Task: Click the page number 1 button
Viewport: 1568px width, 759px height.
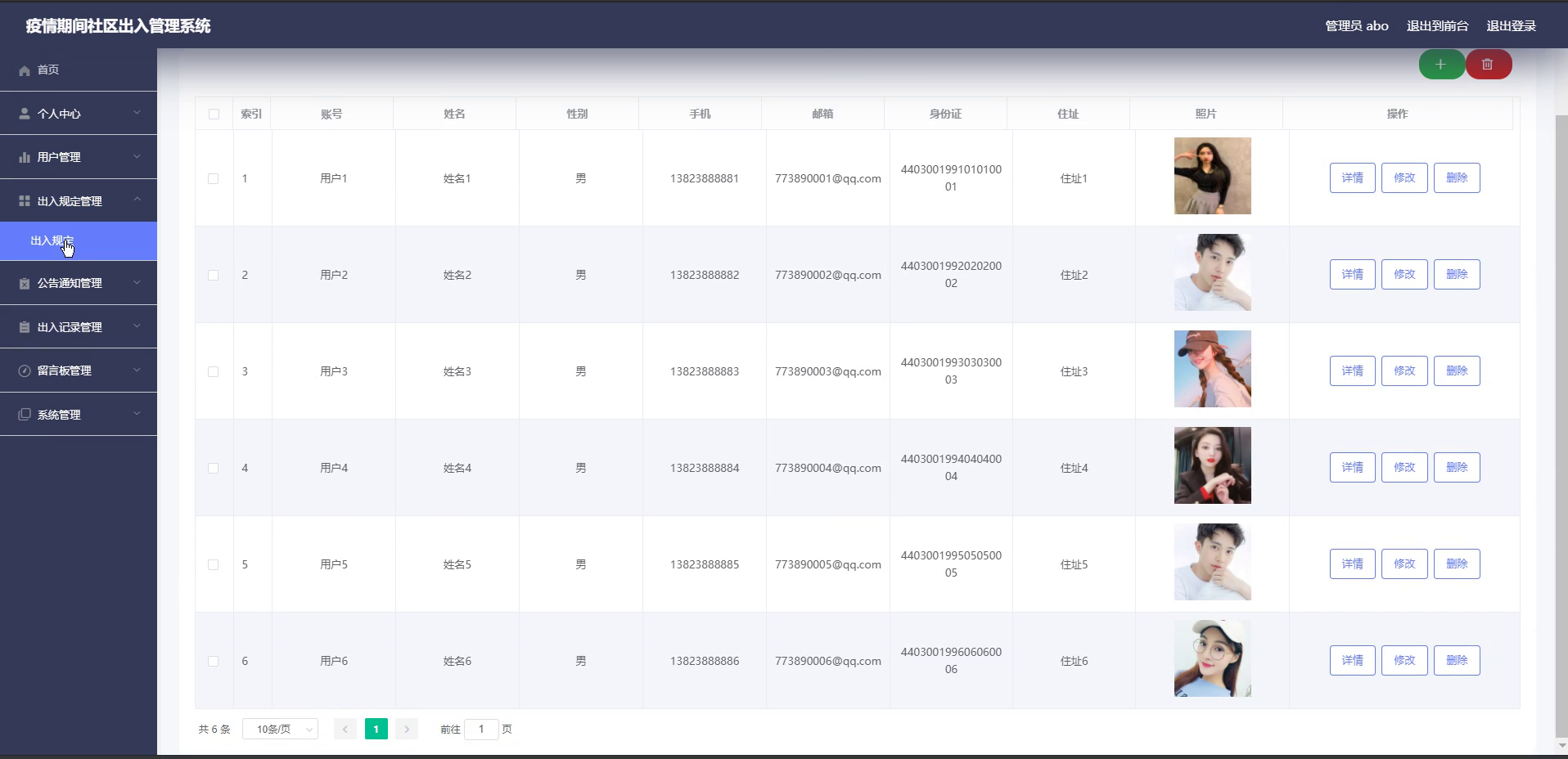Action: (376, 729)
